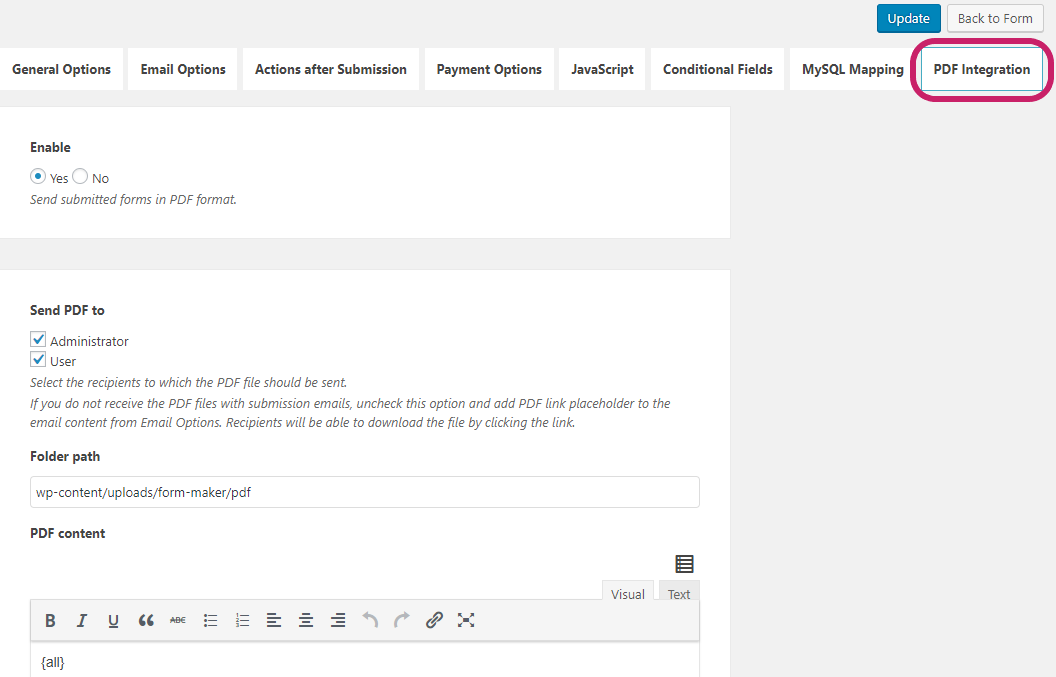Select Yes to enable PDF sending
This screenshot has height=677, width=1056.
tap(38, 176)
